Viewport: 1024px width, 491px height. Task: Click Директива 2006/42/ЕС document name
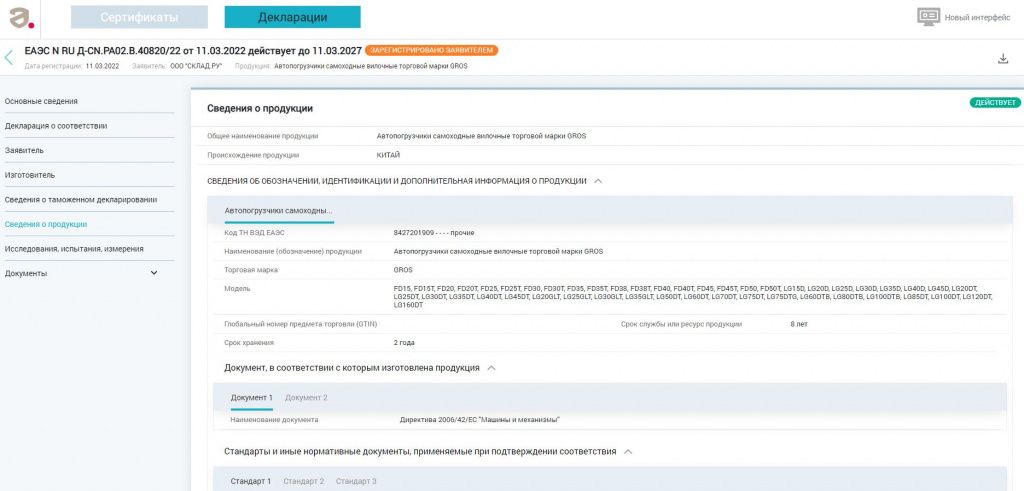[480, 420]
